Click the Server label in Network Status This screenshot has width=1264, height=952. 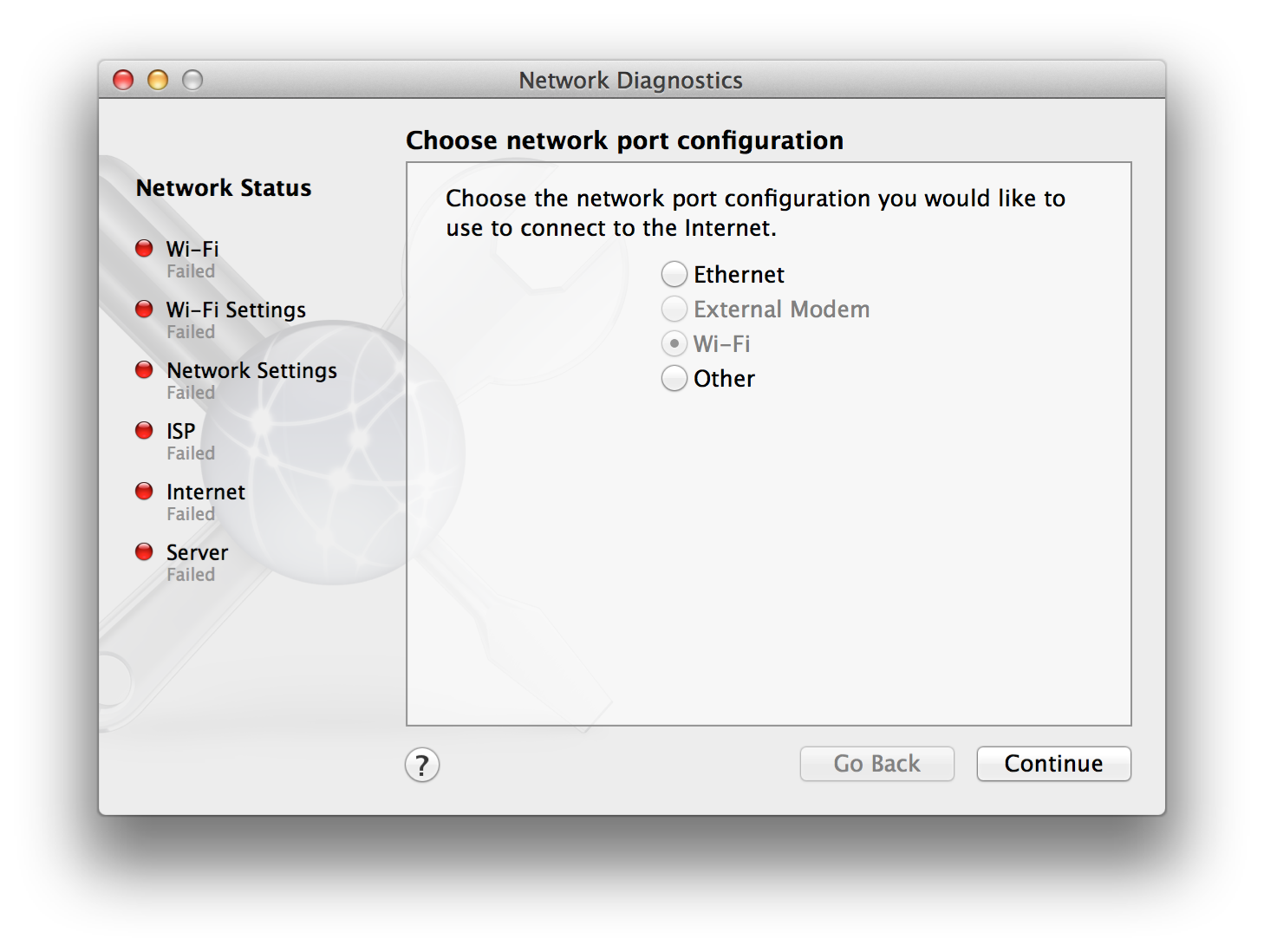click(x=197, y=553)
